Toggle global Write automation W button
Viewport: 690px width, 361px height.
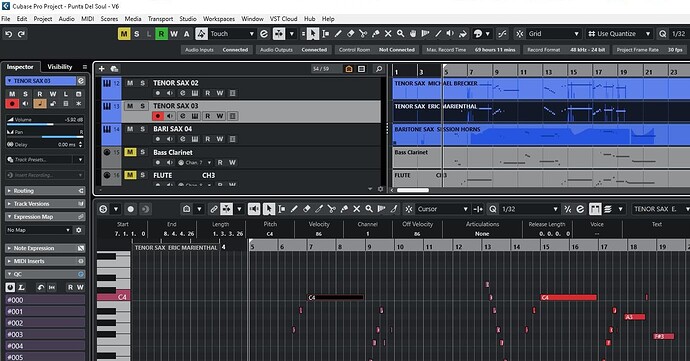point(174,34)
